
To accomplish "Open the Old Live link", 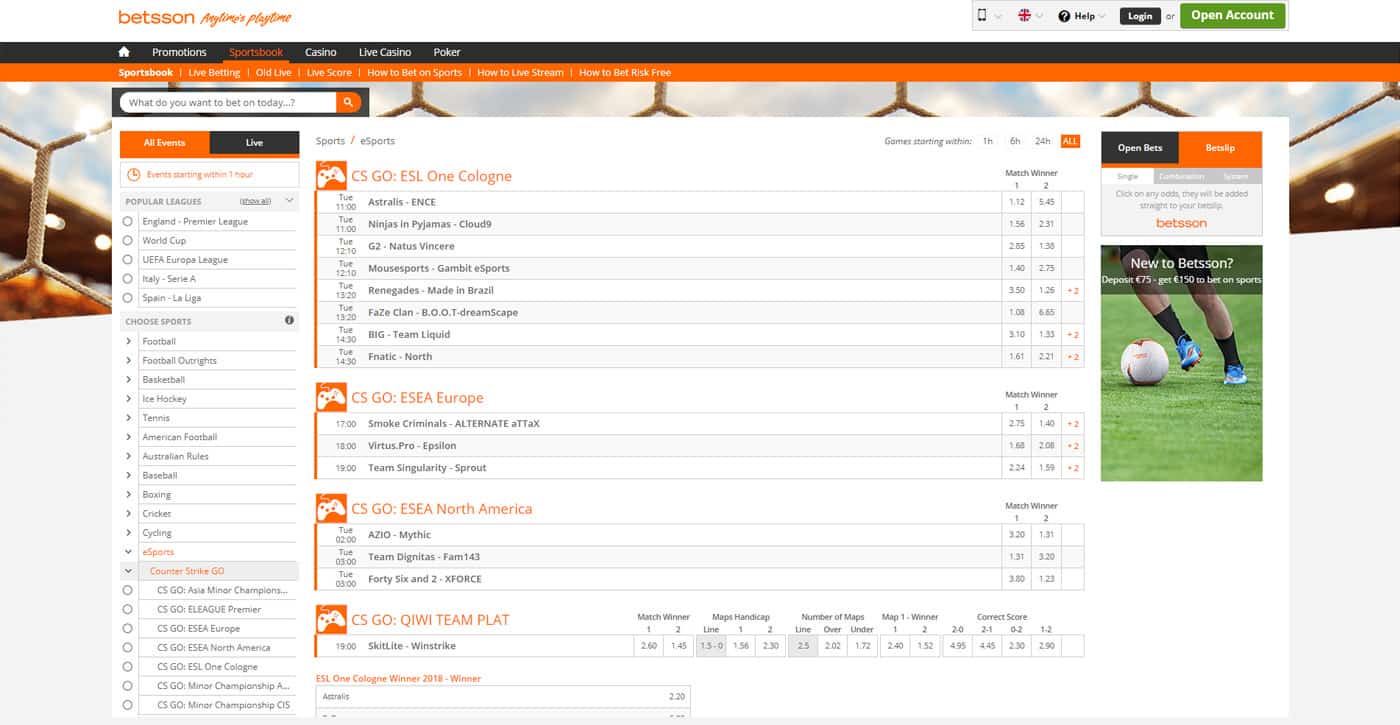I will point(273,73).
